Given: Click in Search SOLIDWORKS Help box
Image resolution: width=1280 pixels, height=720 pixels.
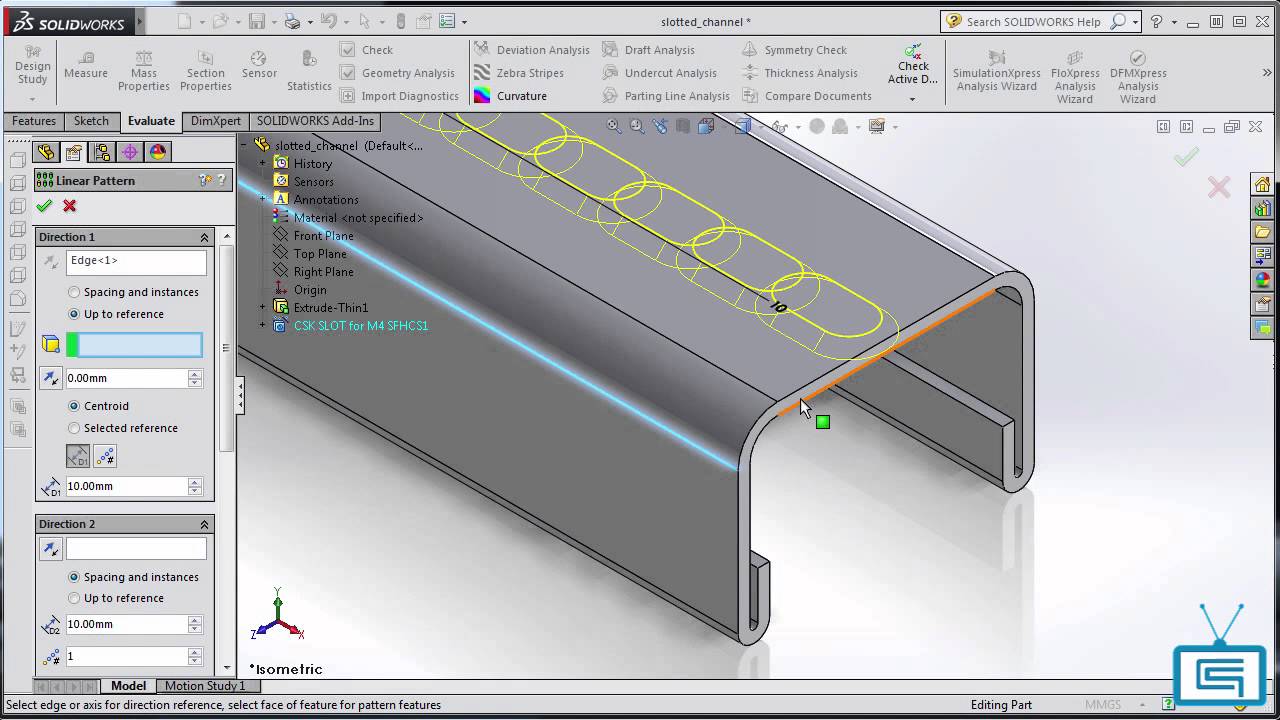Looking at the screenshot, I should coord(1035,22).
